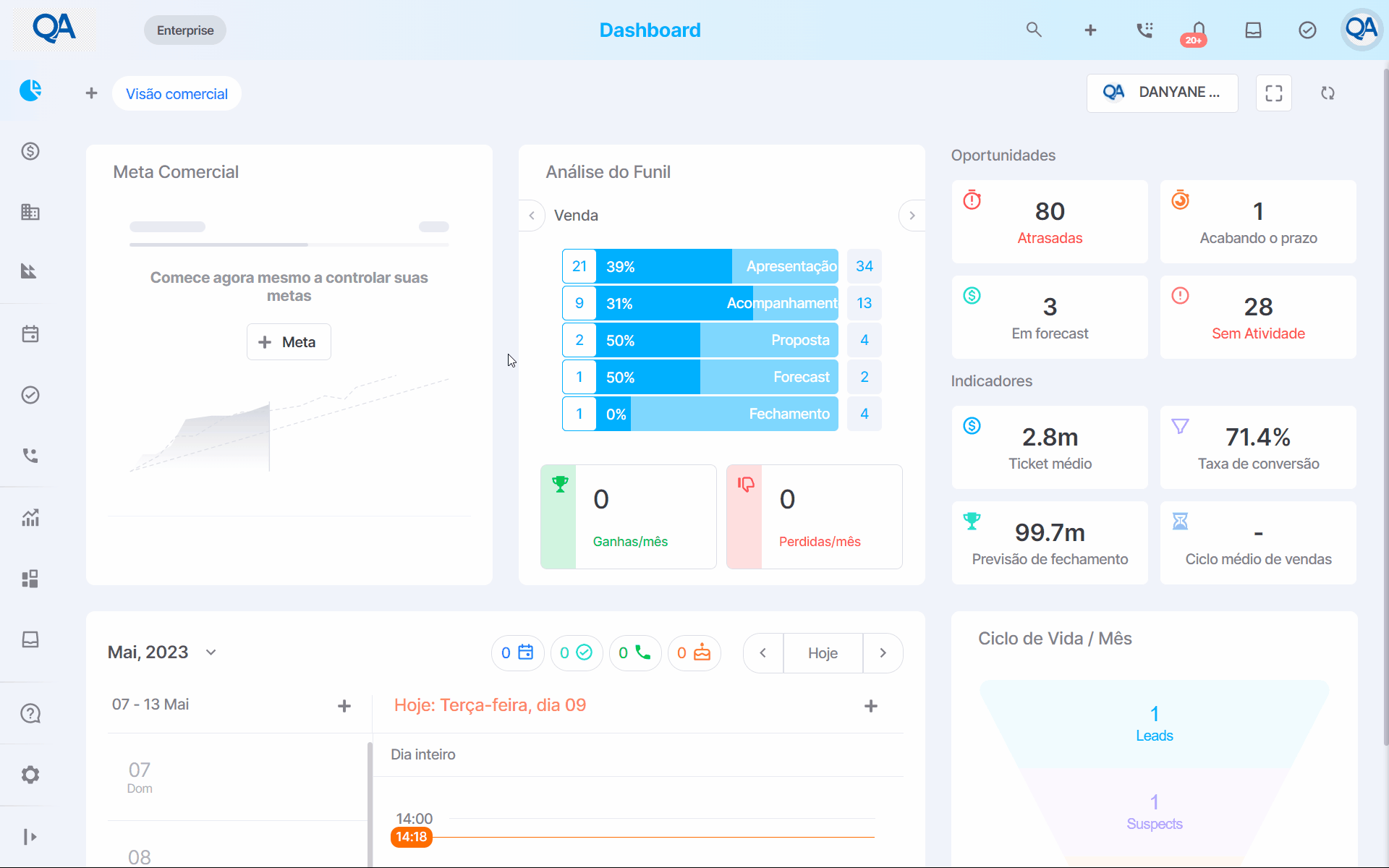Screen dimensions: 1389x868
Task: Toggle the completed tasks filter counter
Action: [577, 653]
